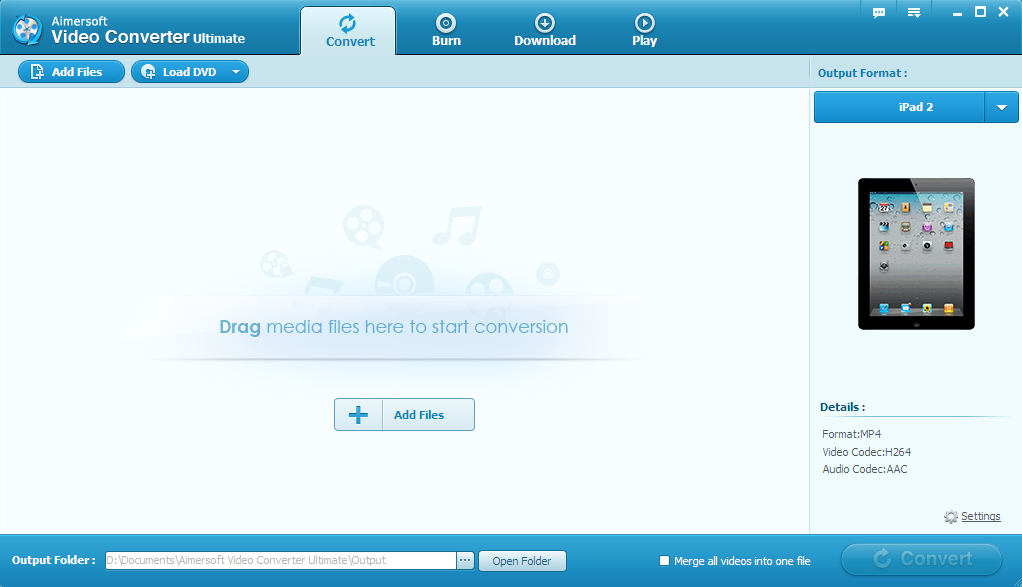Expand the Load DVD dropdown arrow
This screenshot has height=587, width=1022.
(236, 72)
